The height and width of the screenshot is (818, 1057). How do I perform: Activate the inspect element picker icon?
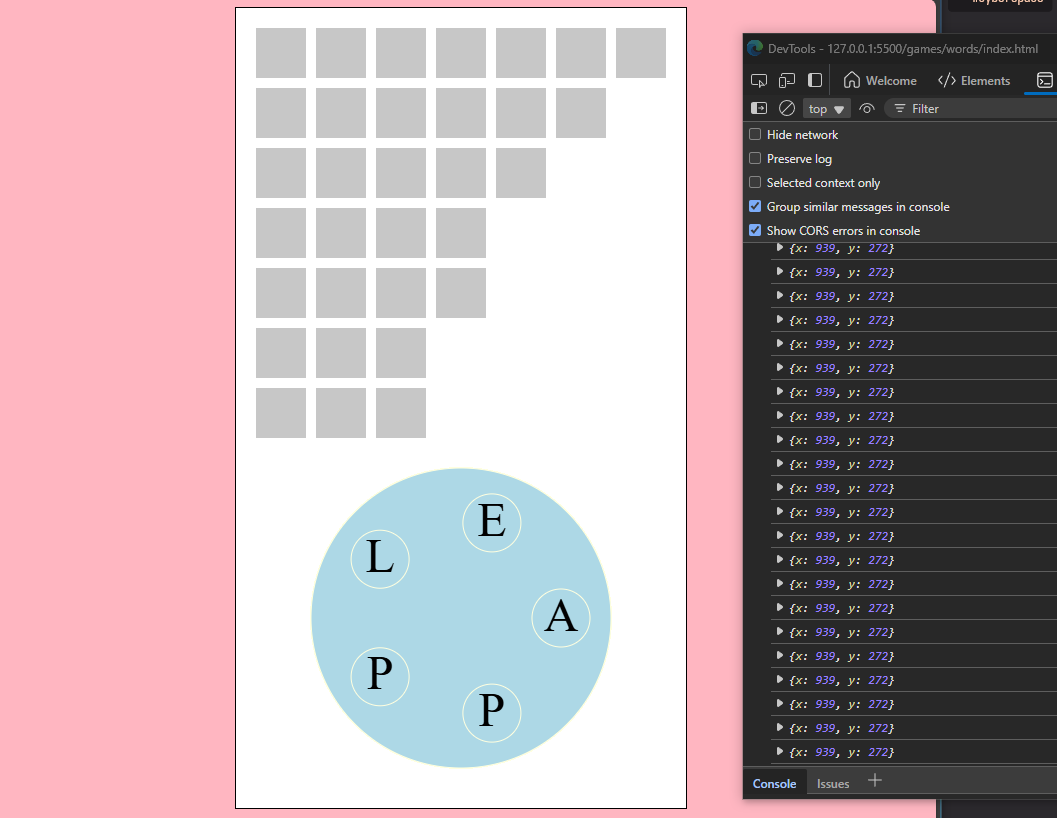758,81
